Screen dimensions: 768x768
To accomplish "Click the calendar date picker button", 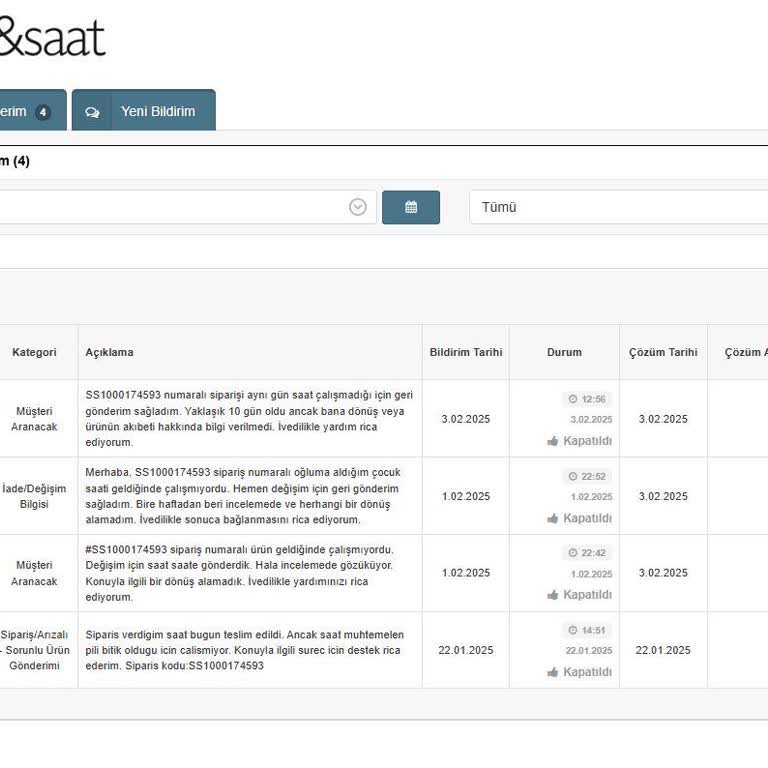I will coord(410,207).
